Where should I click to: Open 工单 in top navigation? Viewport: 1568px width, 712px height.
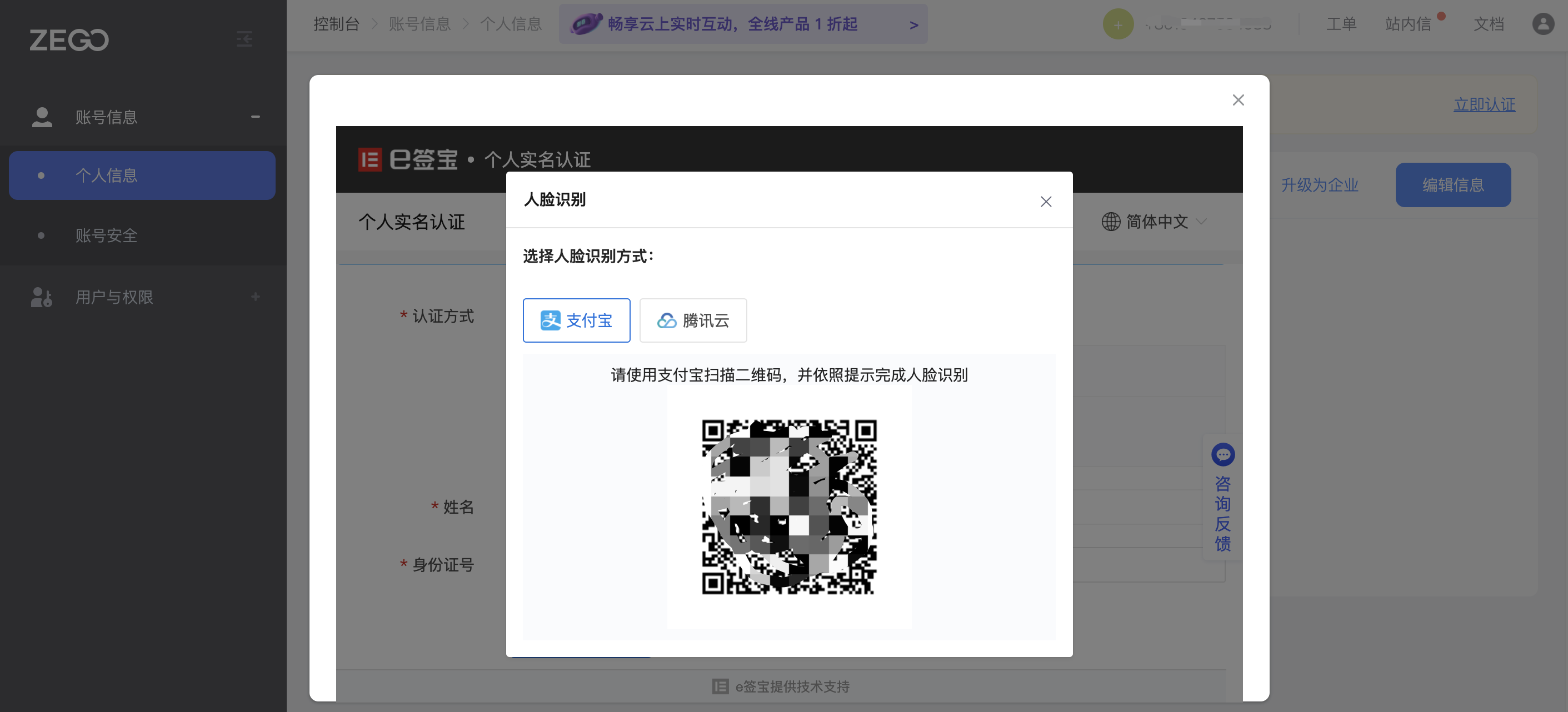click(x=1341, y=24)
